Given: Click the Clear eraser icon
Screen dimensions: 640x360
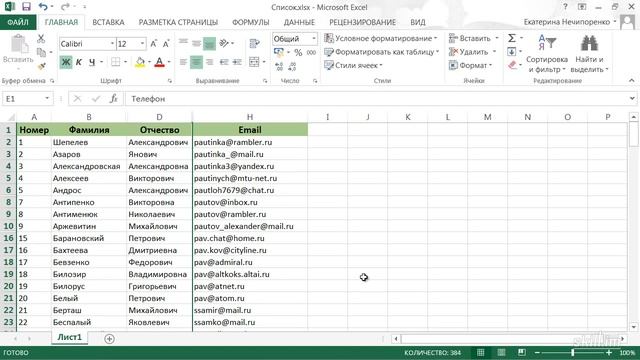Looking at the screenshot, I should point(513,65).
